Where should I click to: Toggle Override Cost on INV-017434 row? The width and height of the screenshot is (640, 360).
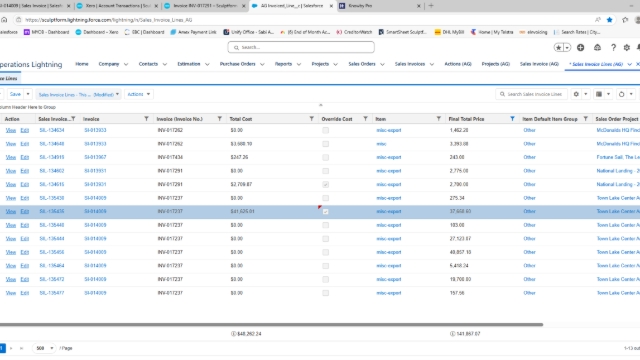[325, 157]
